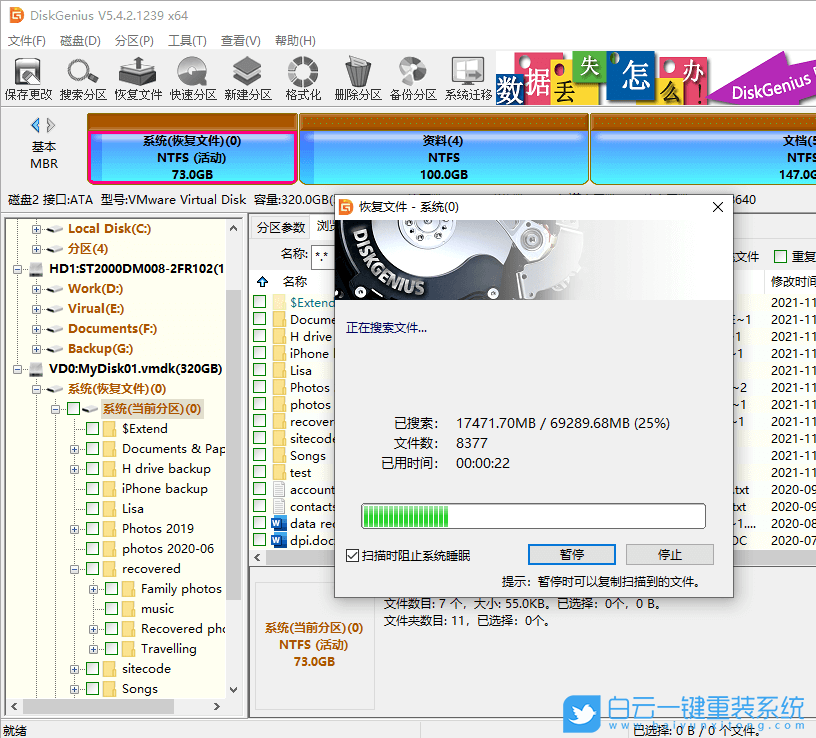Viewport: 816px width, 738px height.
Task: Click the 系统迁移 system migration icon
Action: (468, 78)
